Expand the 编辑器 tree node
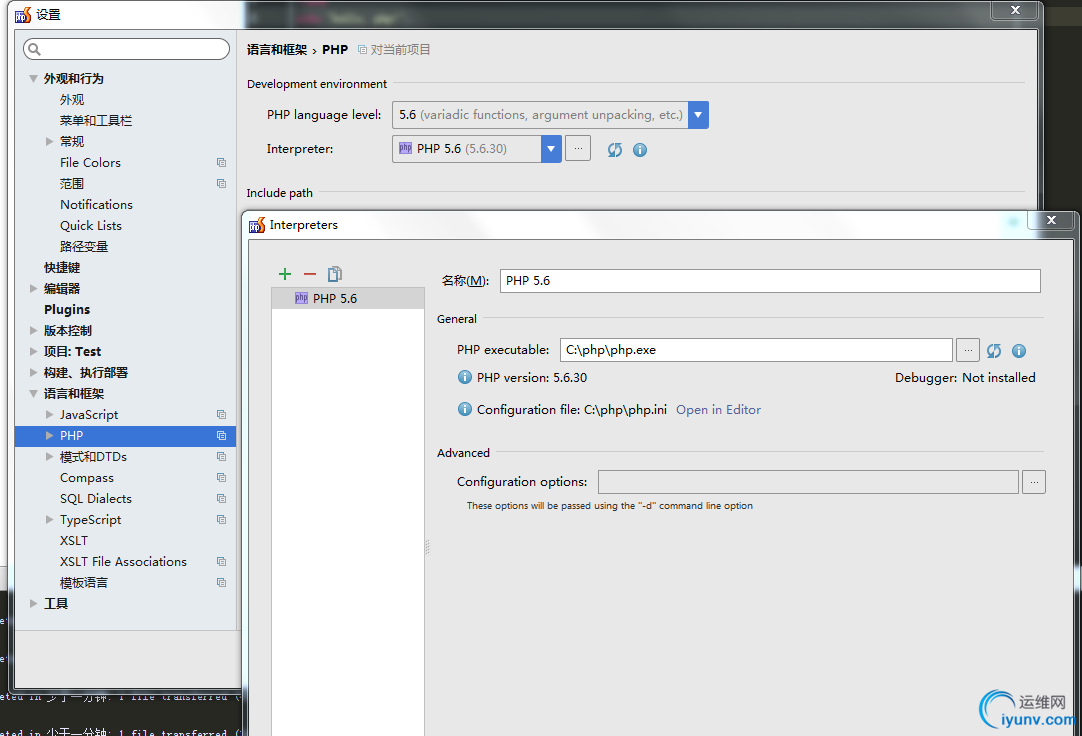The width and height of the screenshot is (1082, 736). 33,288
